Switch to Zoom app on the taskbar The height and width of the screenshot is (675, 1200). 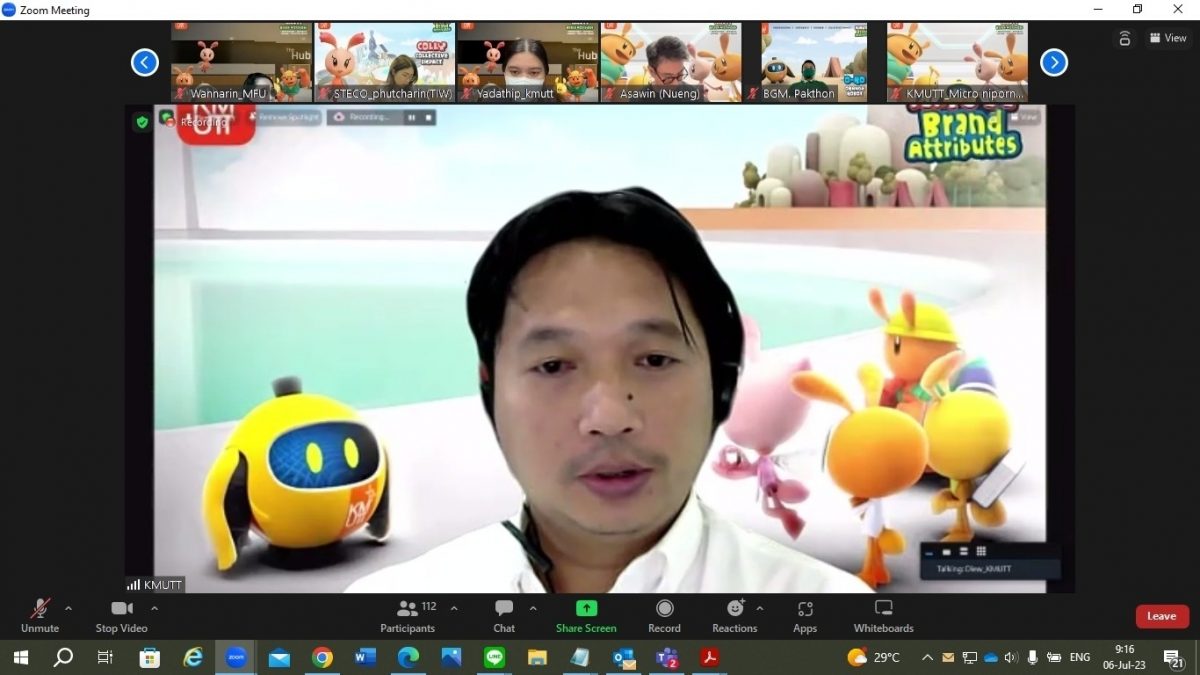coord(236,657)
